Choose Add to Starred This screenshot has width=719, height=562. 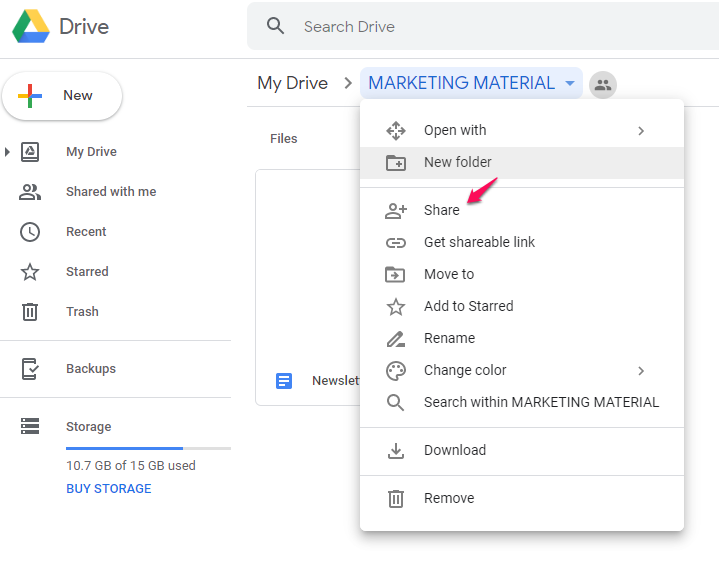[522, 307]
